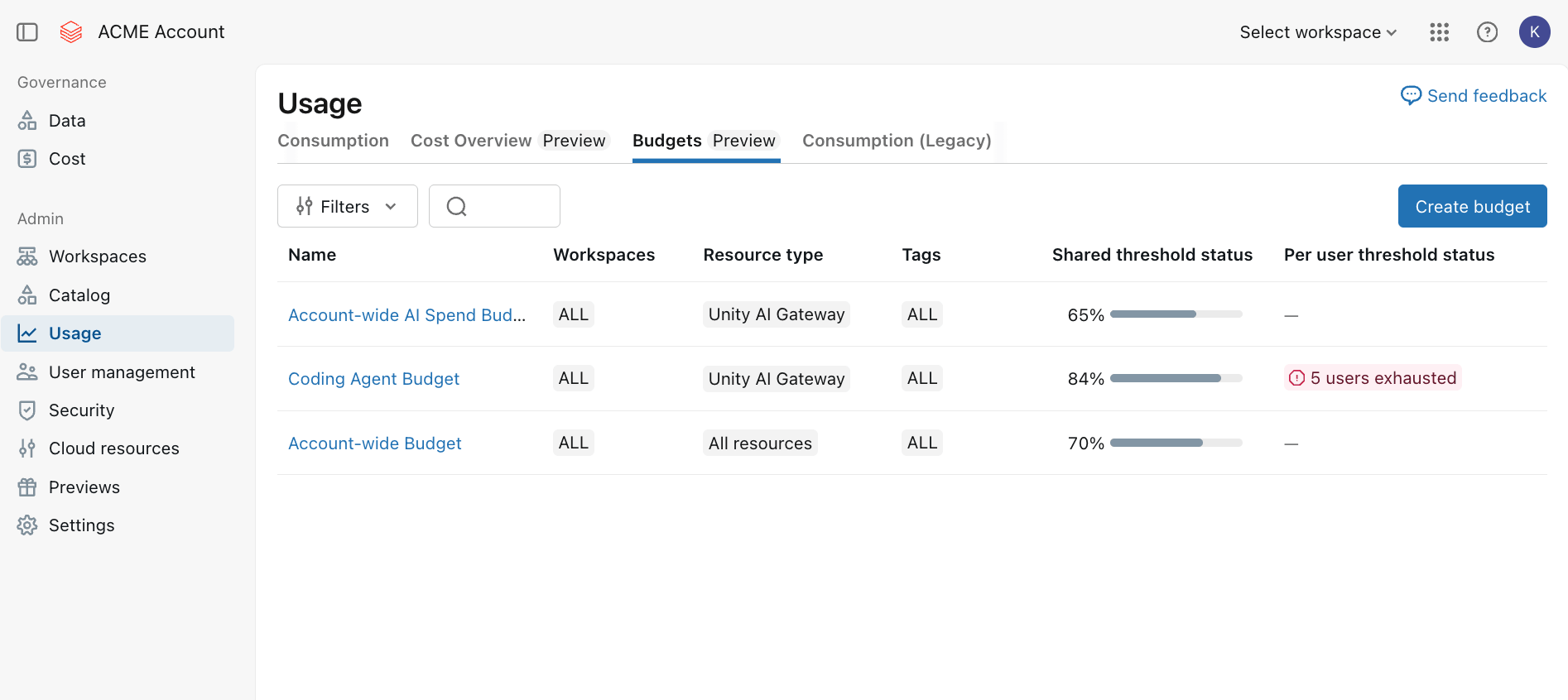Expand the Select workspace dropdown
1568x700 pixels.
(x=1318, y=32)
